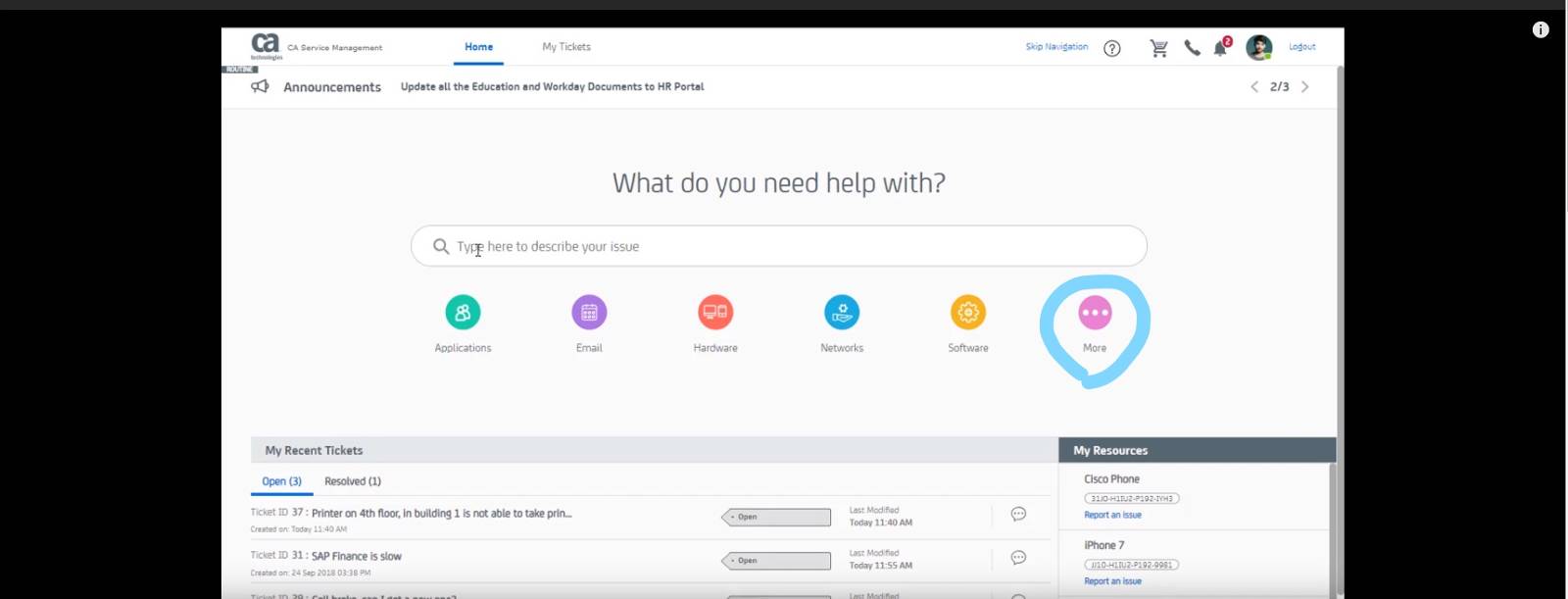Open ticket 37 printer issue title
Viewport: 1568px width, 599px height.
click(441, 513)
